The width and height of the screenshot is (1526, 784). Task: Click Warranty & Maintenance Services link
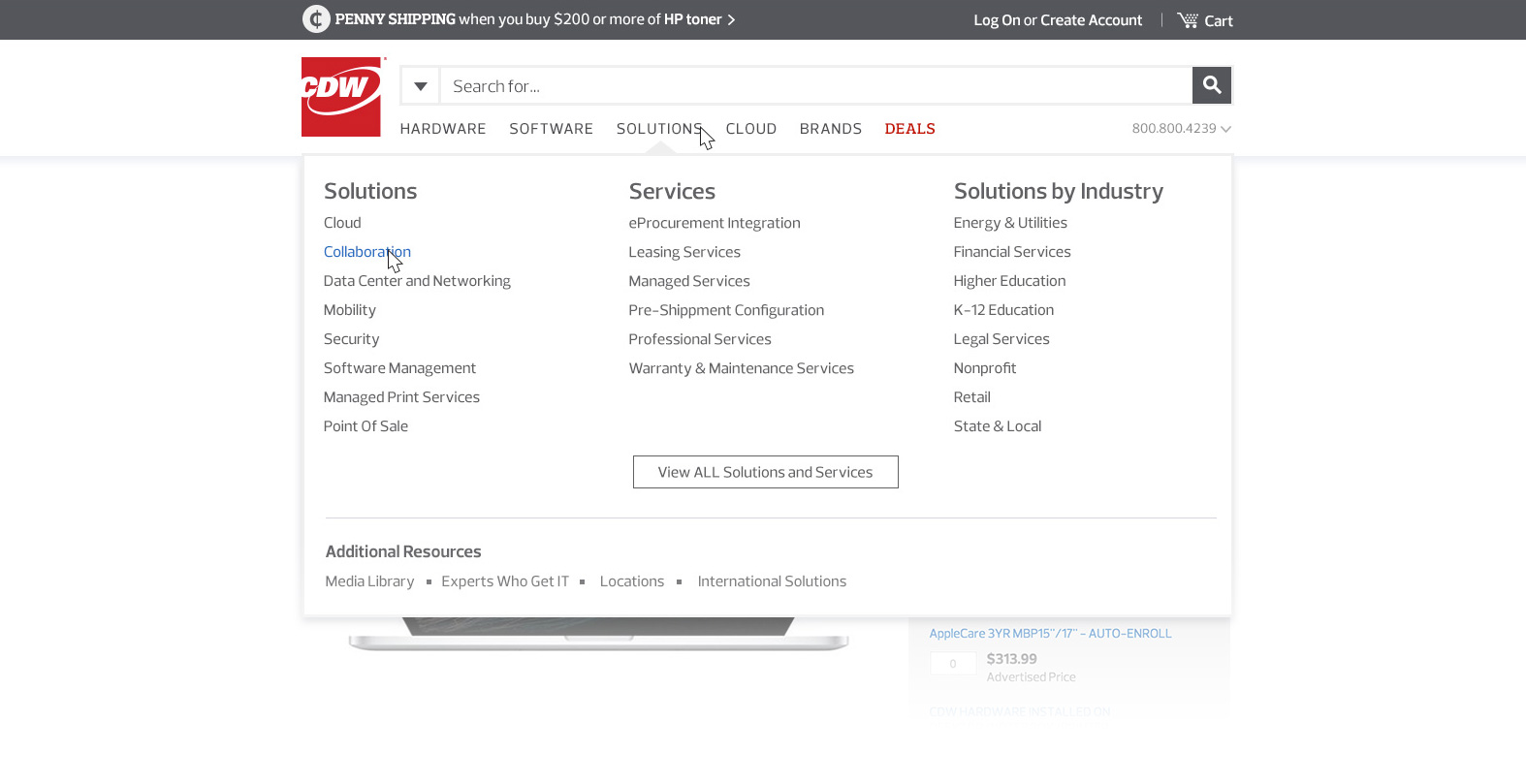click(x=741, y=368)
